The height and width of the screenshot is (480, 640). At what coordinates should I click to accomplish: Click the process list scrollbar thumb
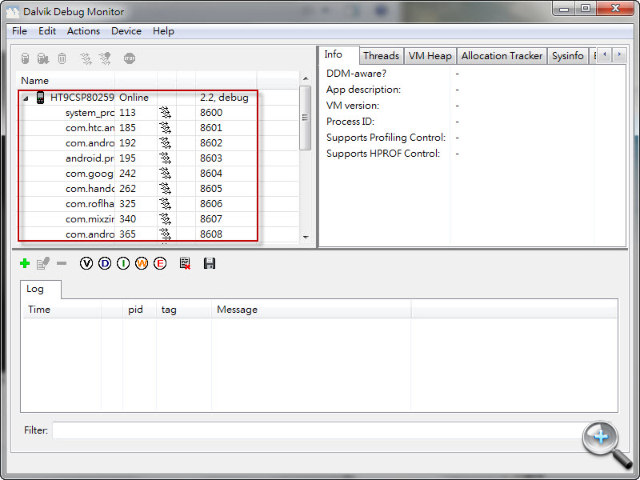click(305, 118)
